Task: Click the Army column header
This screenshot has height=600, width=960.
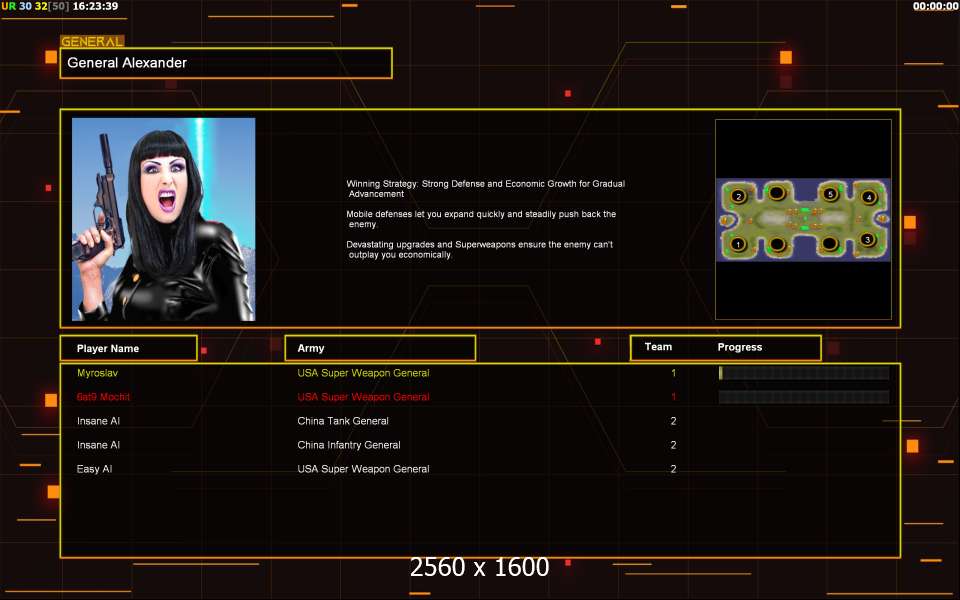Action: click(x=380, y=348)
